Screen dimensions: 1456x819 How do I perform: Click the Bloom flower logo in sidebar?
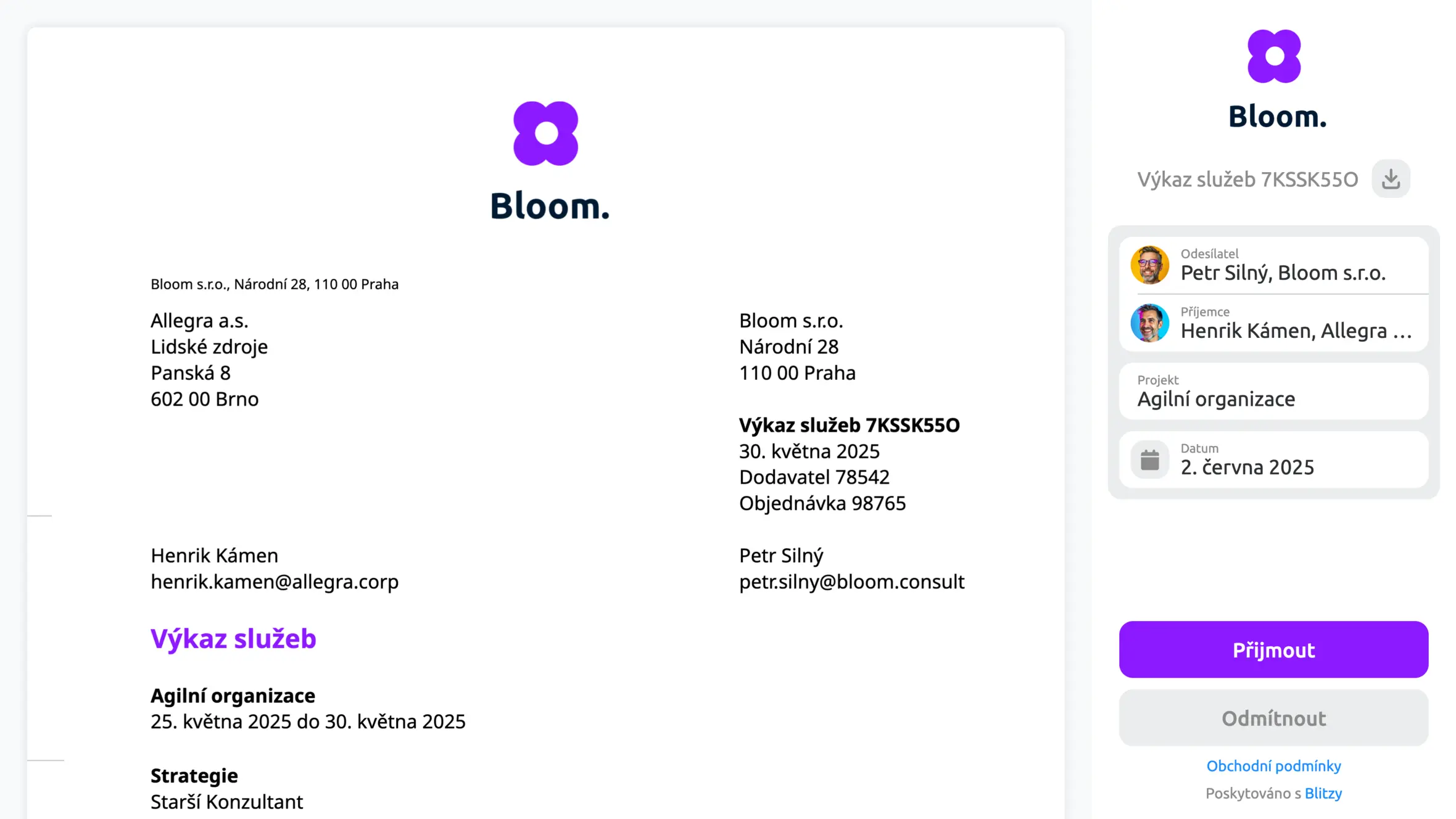pos(1274,56)
